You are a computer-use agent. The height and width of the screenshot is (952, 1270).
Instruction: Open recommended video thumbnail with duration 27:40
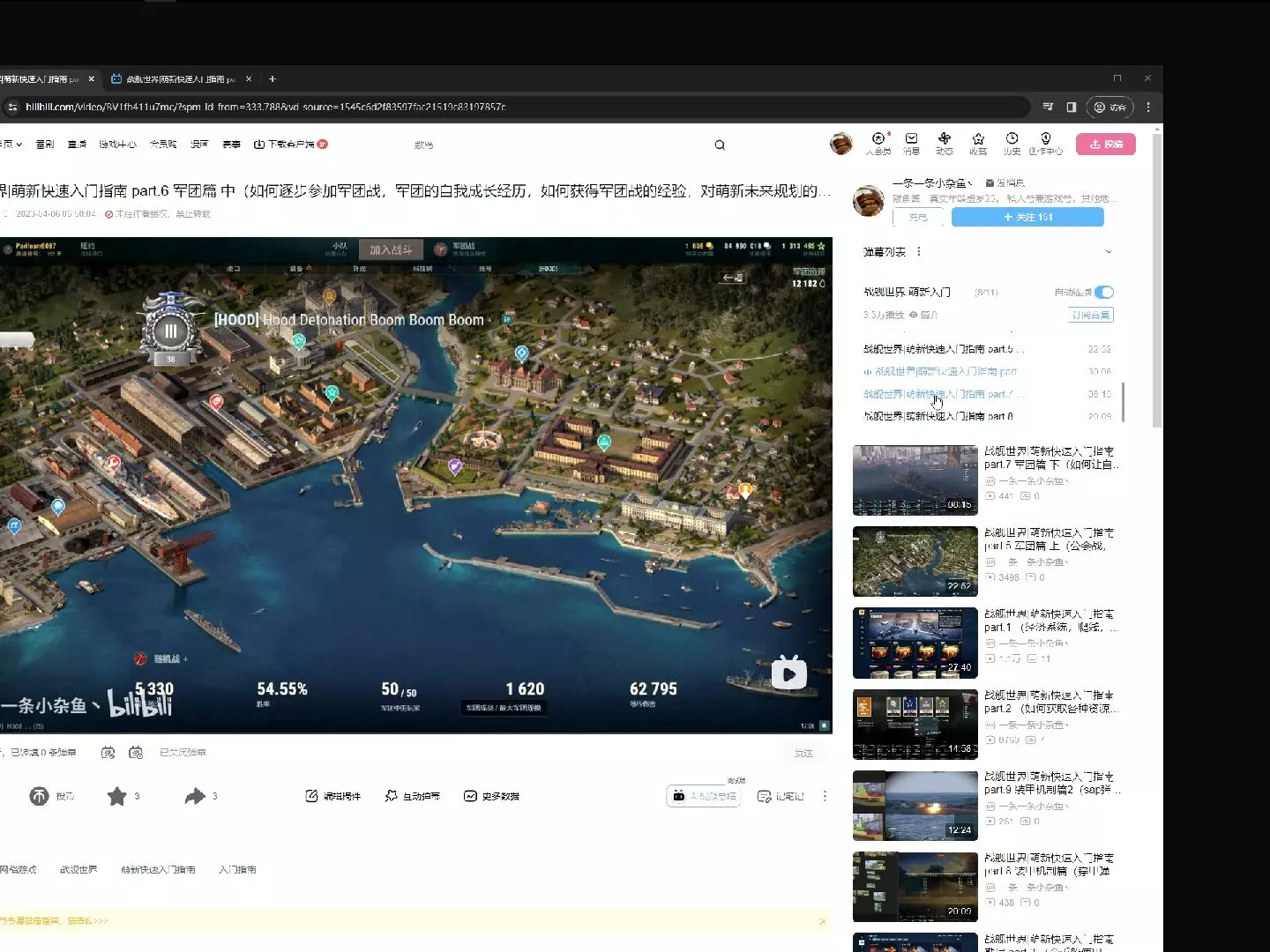click(x=915, y=643)
